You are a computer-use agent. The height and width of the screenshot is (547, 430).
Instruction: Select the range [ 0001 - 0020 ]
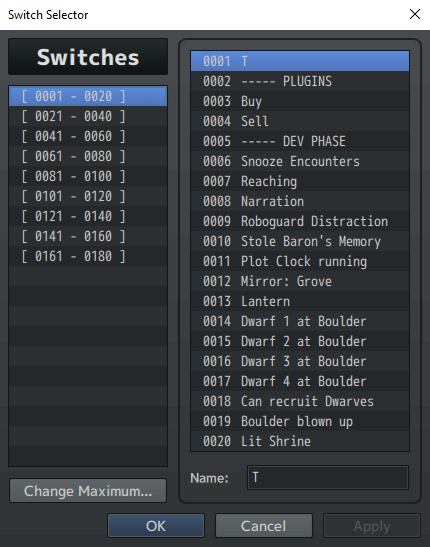(88, 96)
